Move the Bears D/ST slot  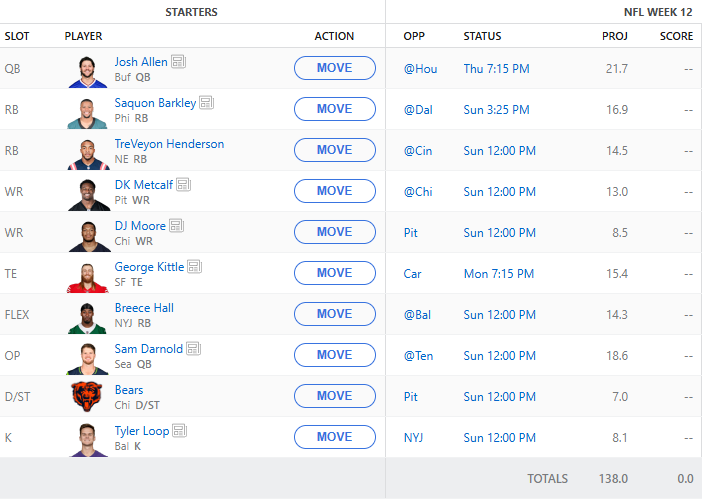tap(334, 396)
